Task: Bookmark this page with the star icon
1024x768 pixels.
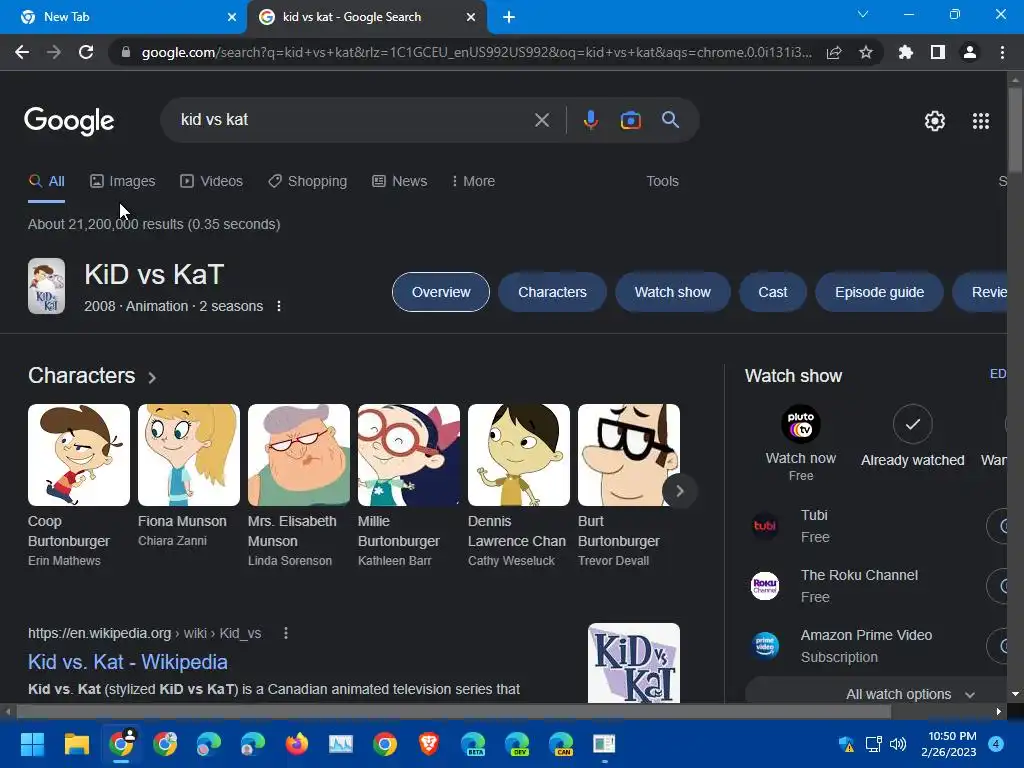Action: click(866, 52)
